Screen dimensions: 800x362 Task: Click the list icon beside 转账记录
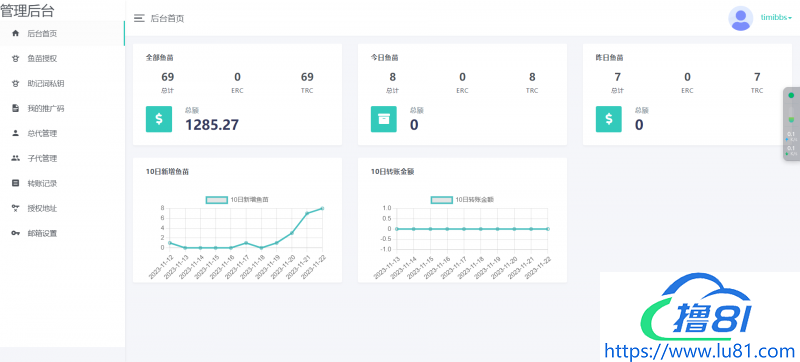15,183
